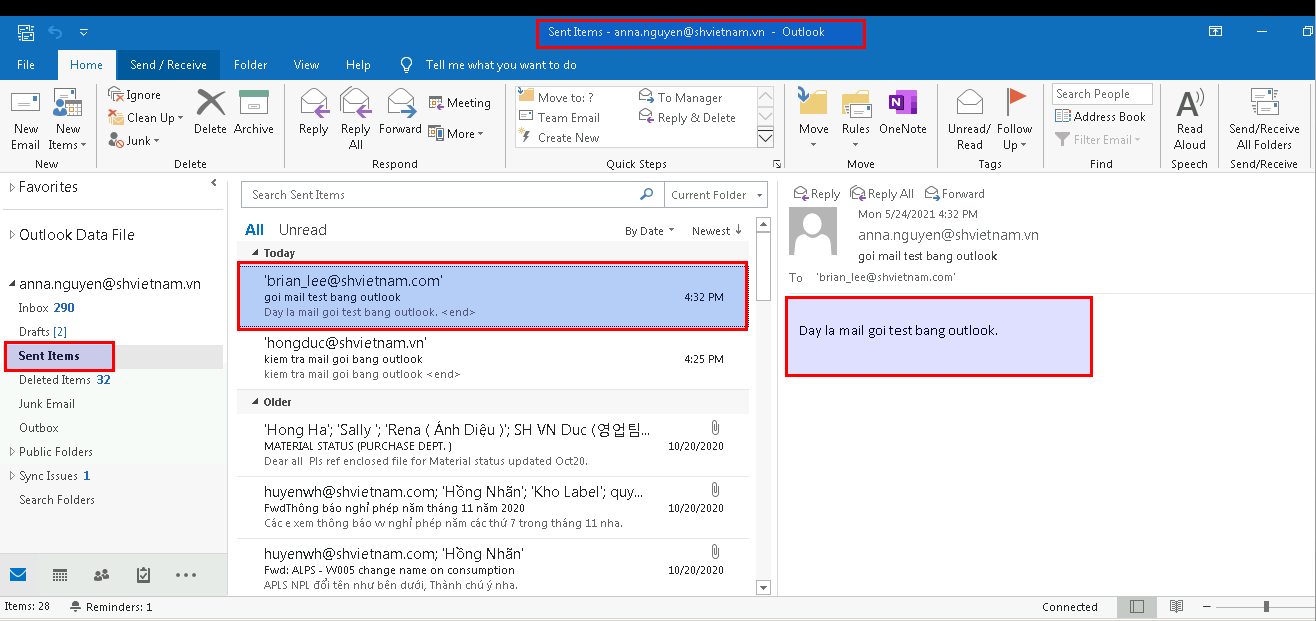Show All messages filter
This screenshot has height=621, width=1316.
255,230
